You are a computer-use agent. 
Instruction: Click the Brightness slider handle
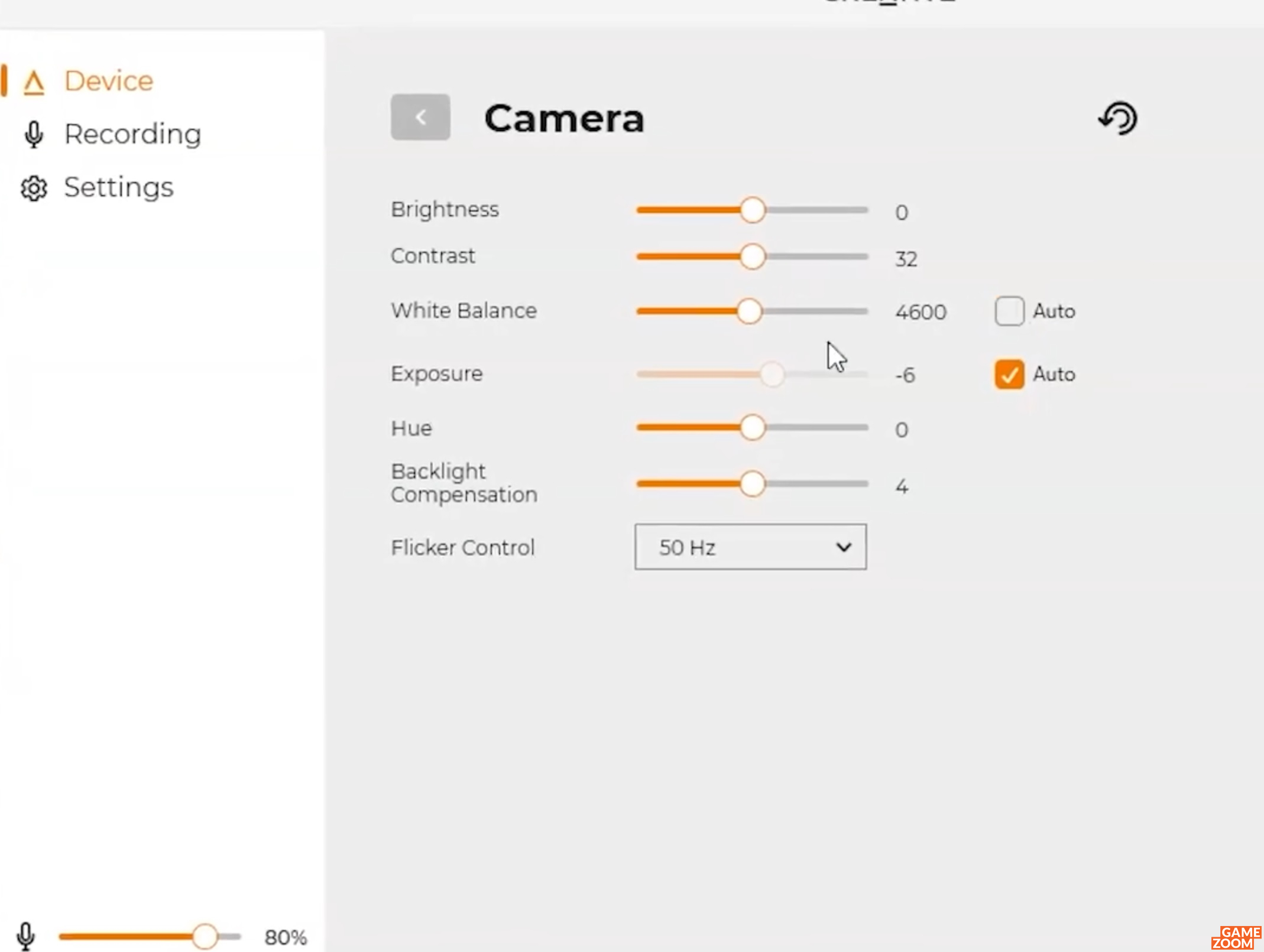(x=752, y=210)
